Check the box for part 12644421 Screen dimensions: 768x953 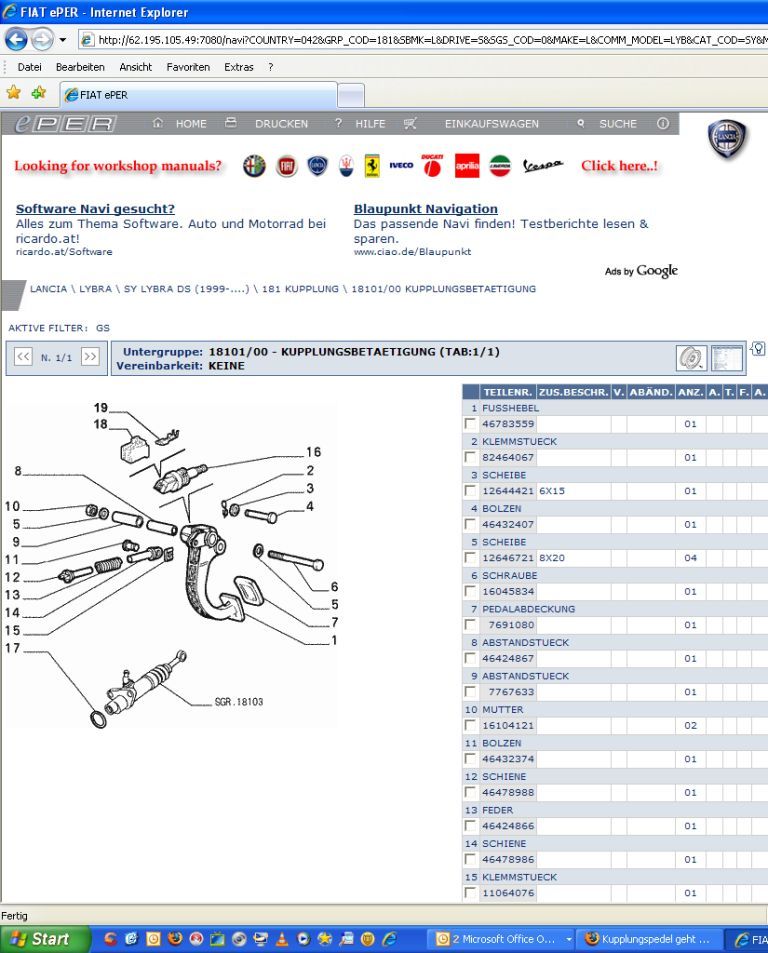click(x=470, y=490)
